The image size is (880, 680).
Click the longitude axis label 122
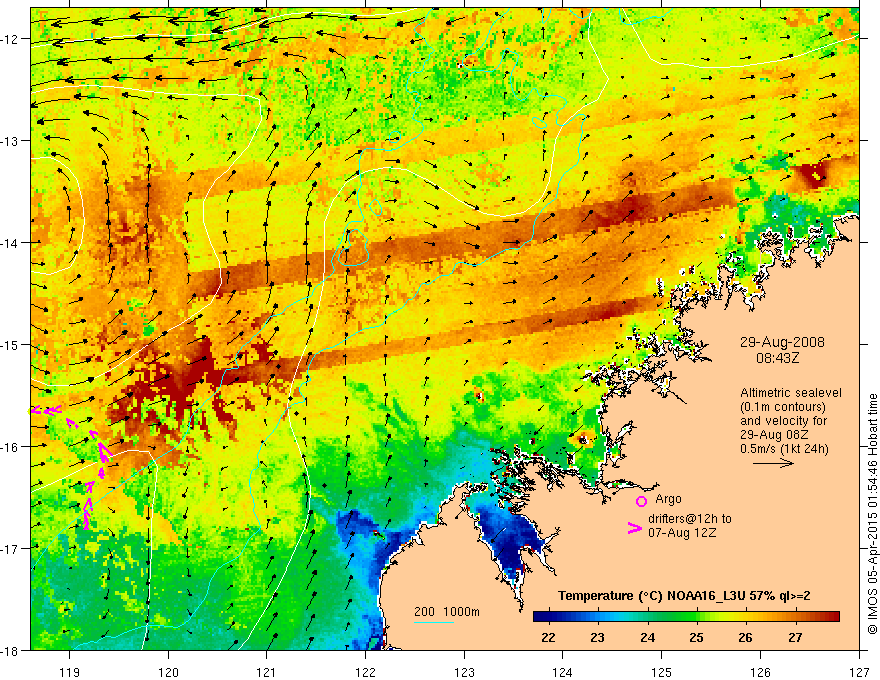[x=365, y=672]
